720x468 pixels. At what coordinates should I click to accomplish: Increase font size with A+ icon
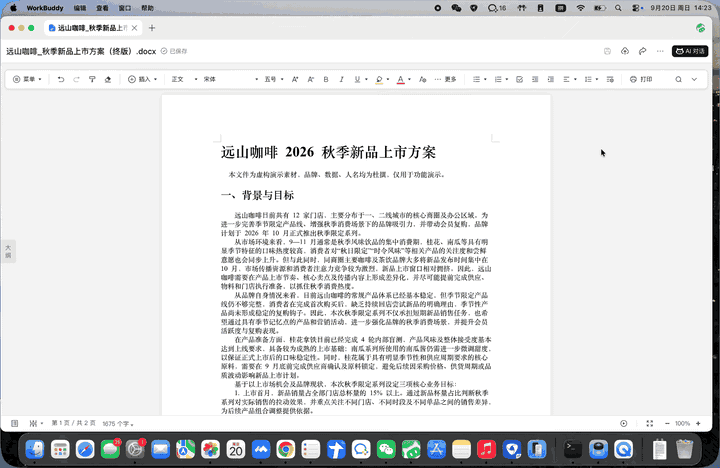click(x=295, y=79)
